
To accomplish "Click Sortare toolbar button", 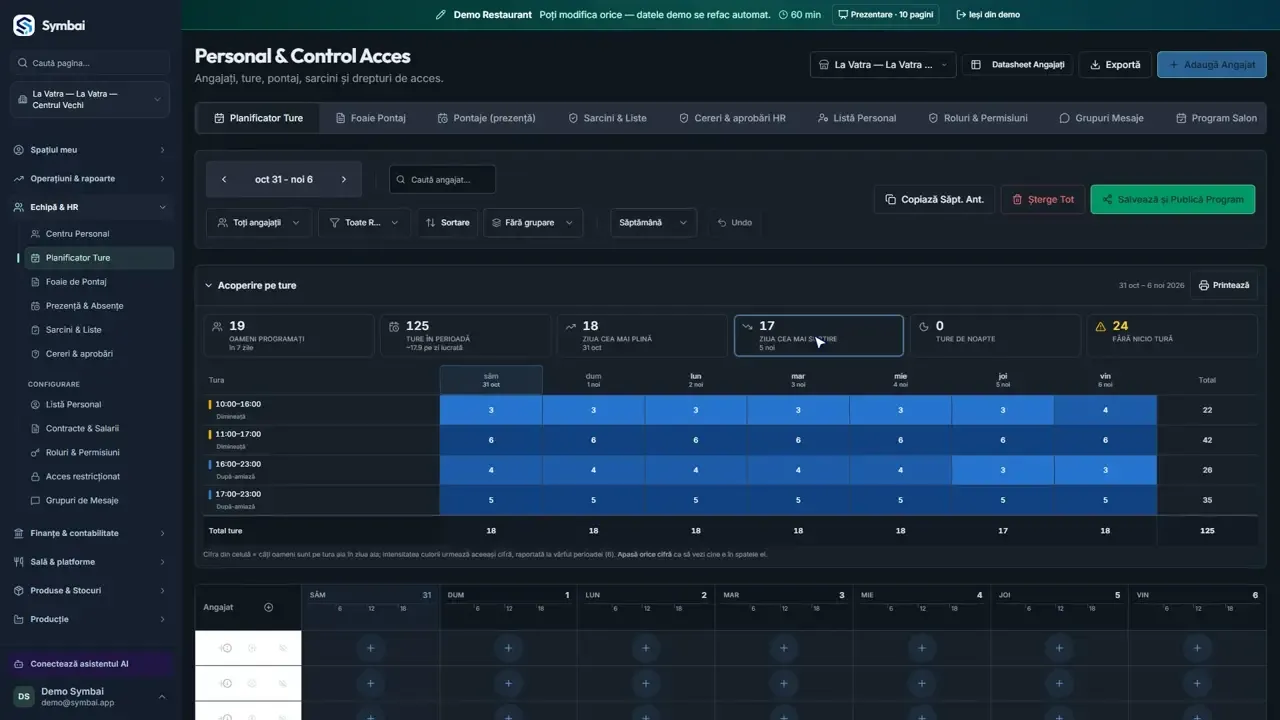I will (x=446, y=222).
